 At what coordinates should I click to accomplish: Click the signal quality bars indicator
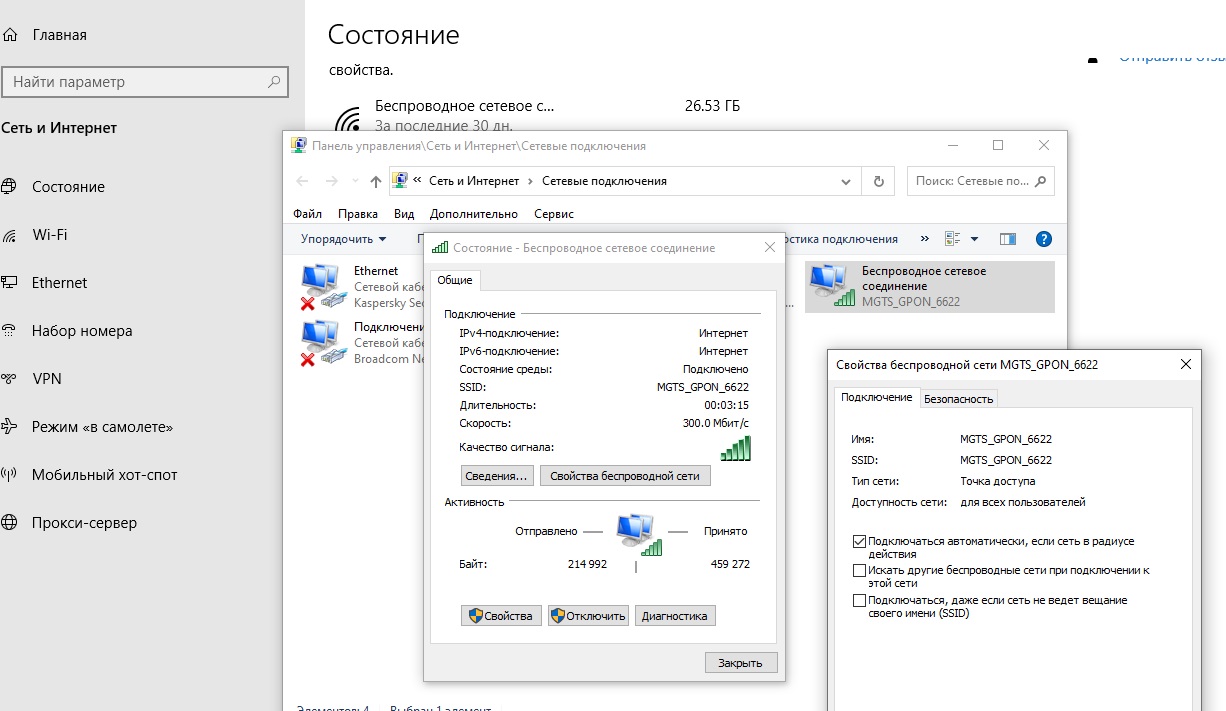pos(736,448)
